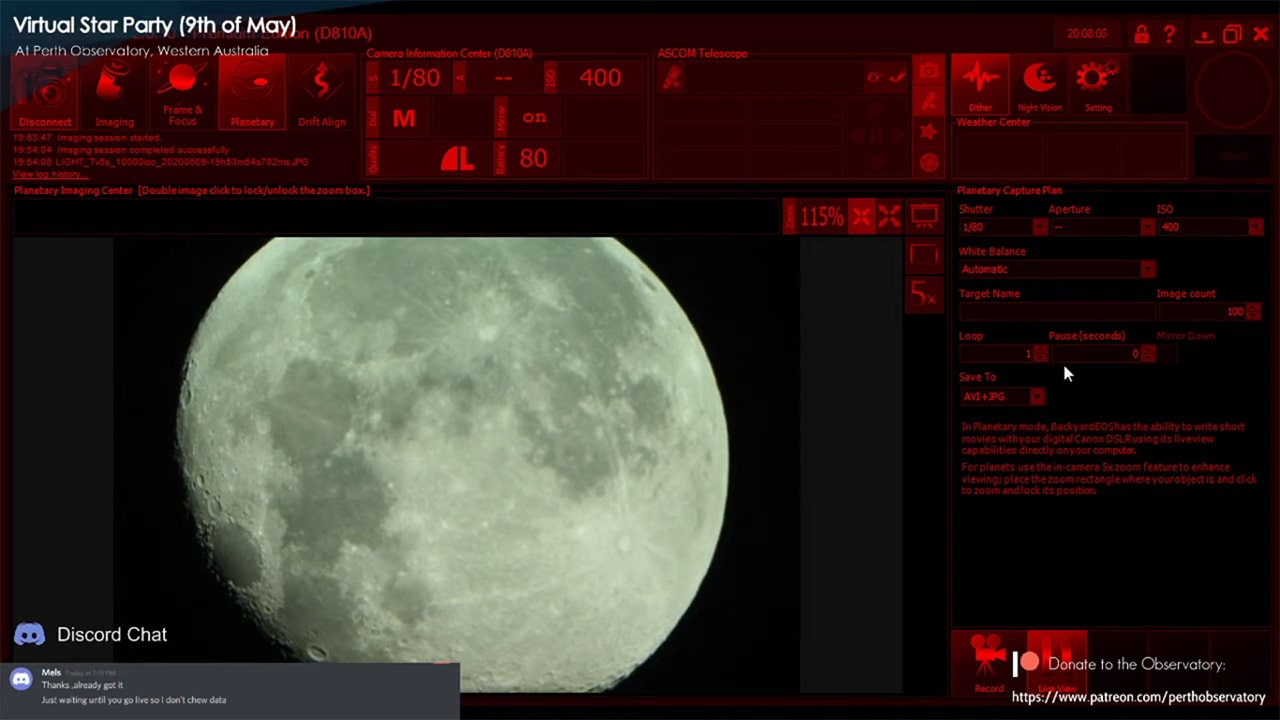Click the Pause (seconds) stepper arrows
1280x720 pixels.
(x=1147, y=354)
